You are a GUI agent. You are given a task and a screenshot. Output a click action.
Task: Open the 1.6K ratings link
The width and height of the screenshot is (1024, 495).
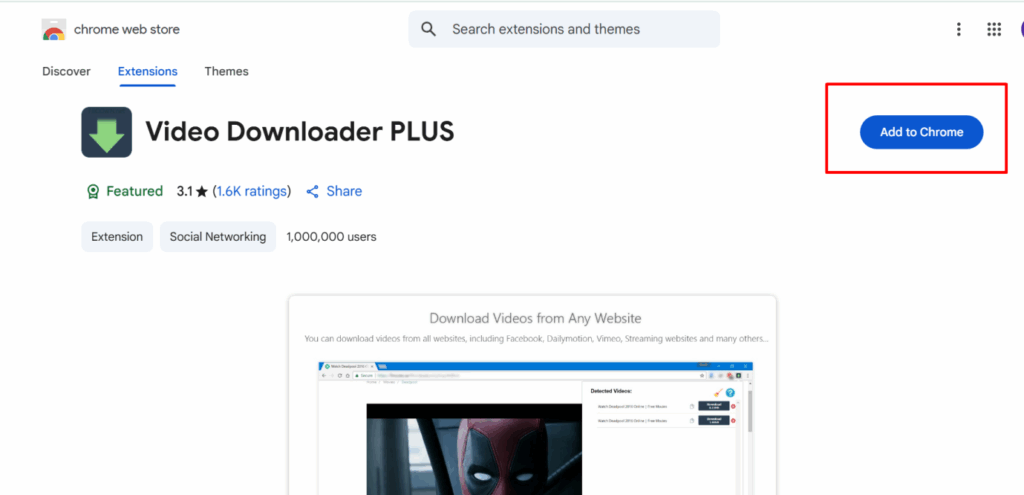click(x=251, y=191)
